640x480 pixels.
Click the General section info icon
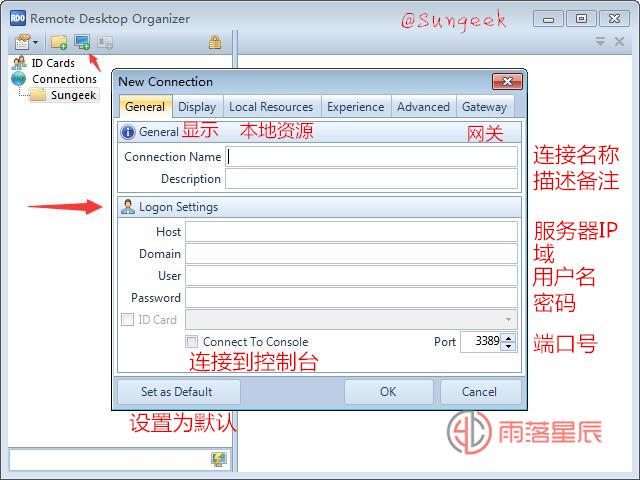pos(128,132)
